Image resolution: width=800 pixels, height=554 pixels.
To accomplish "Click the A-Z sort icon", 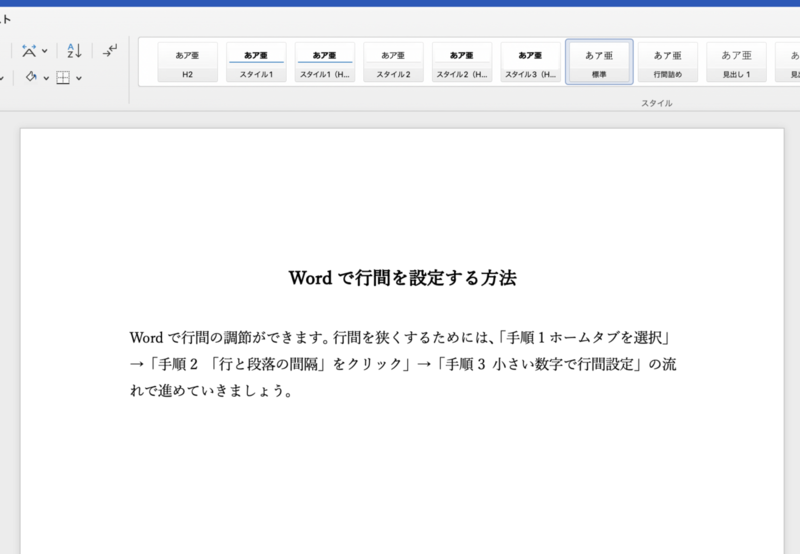I will pos(74,50).
